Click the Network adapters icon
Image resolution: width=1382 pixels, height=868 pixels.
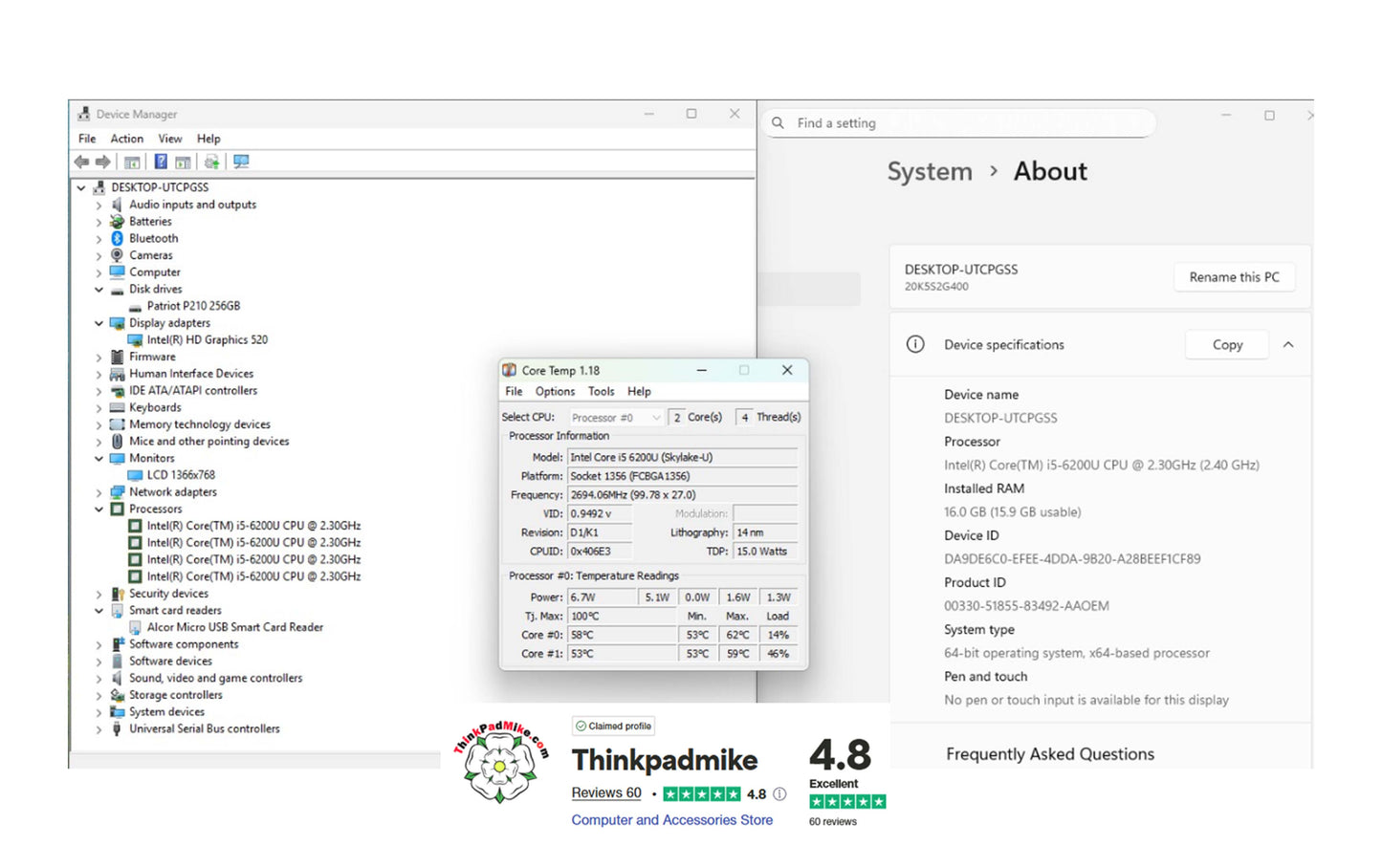[x=117, y=491]
